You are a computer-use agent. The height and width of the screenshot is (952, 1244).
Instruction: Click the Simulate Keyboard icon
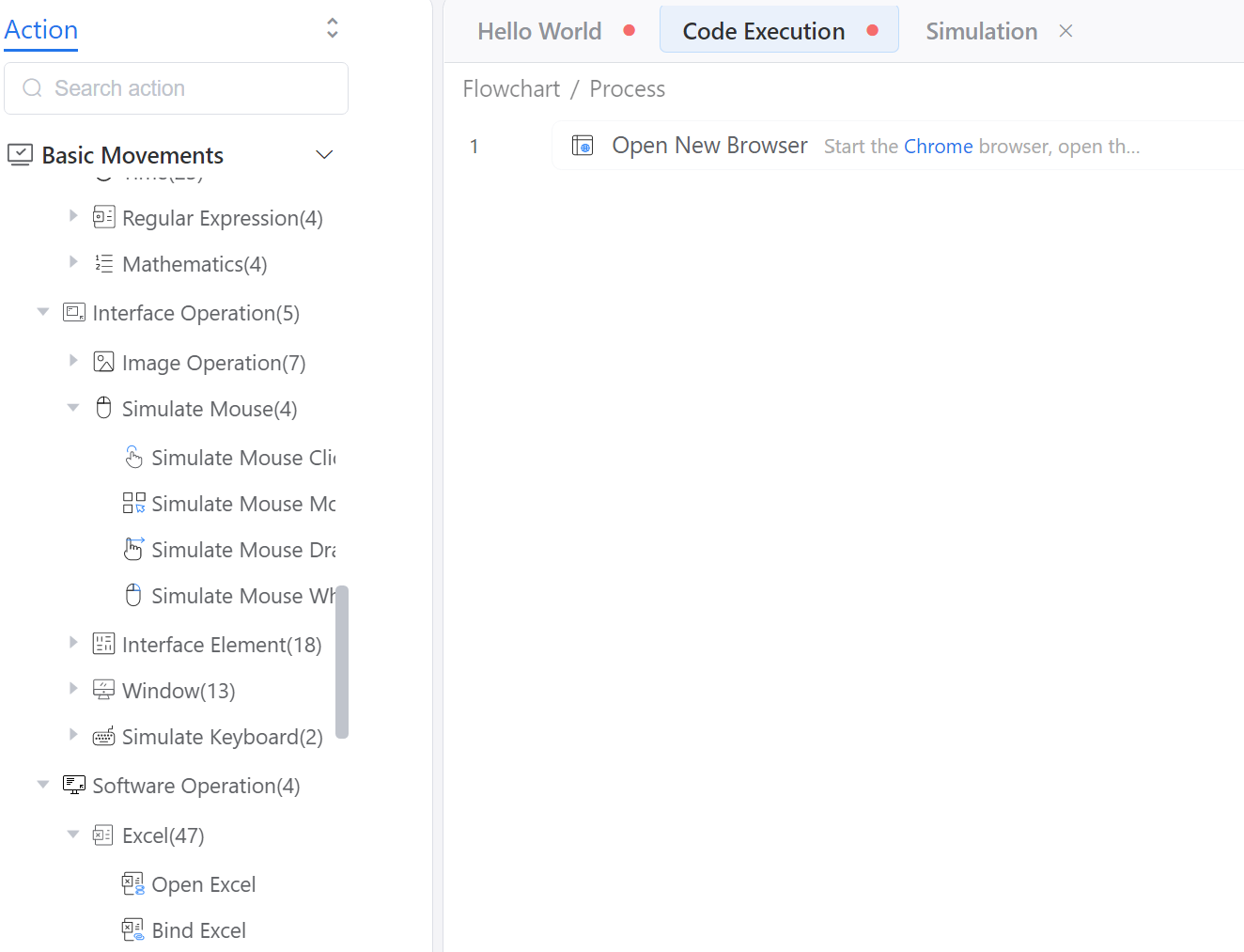click(103, 736)
